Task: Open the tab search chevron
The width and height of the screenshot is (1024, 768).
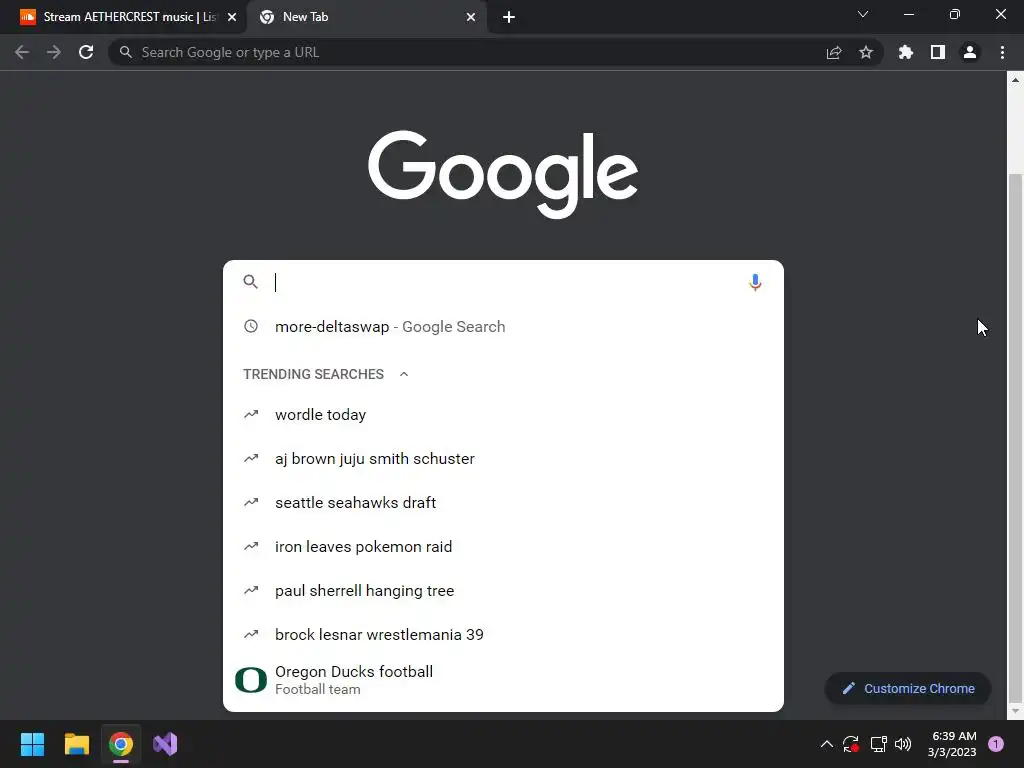Action: point(863,14)
